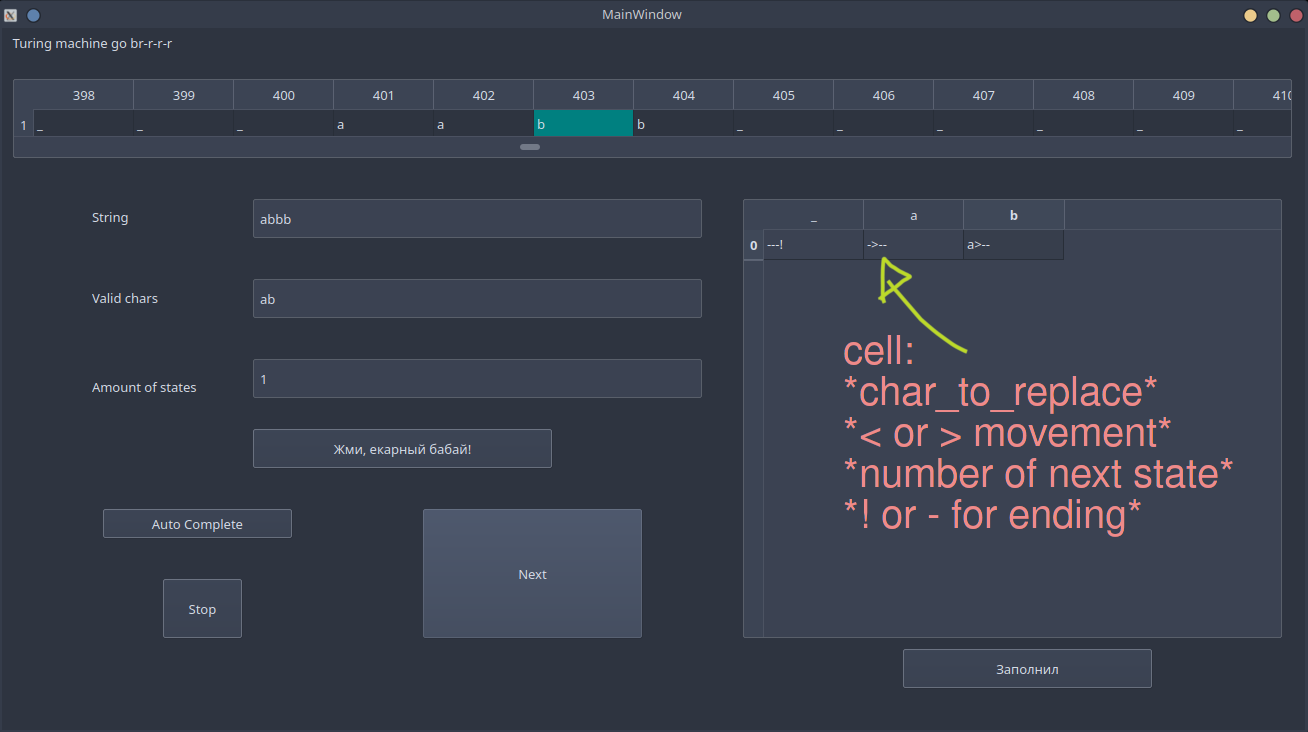
Task: Select blank tape cell under 409
Action: point(1183,123)
